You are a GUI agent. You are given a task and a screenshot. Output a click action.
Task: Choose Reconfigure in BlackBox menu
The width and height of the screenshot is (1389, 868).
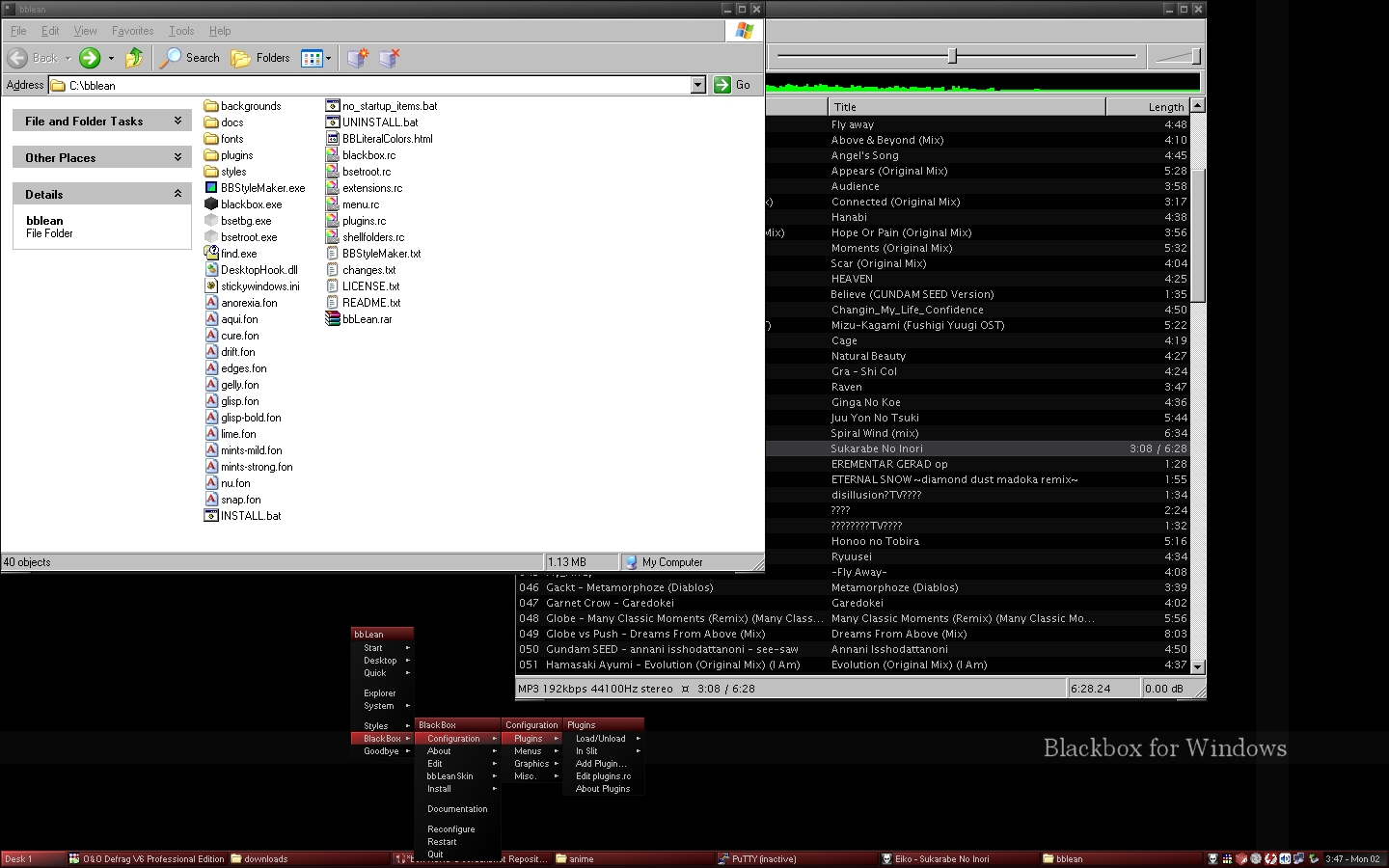[x=457, y=829]
